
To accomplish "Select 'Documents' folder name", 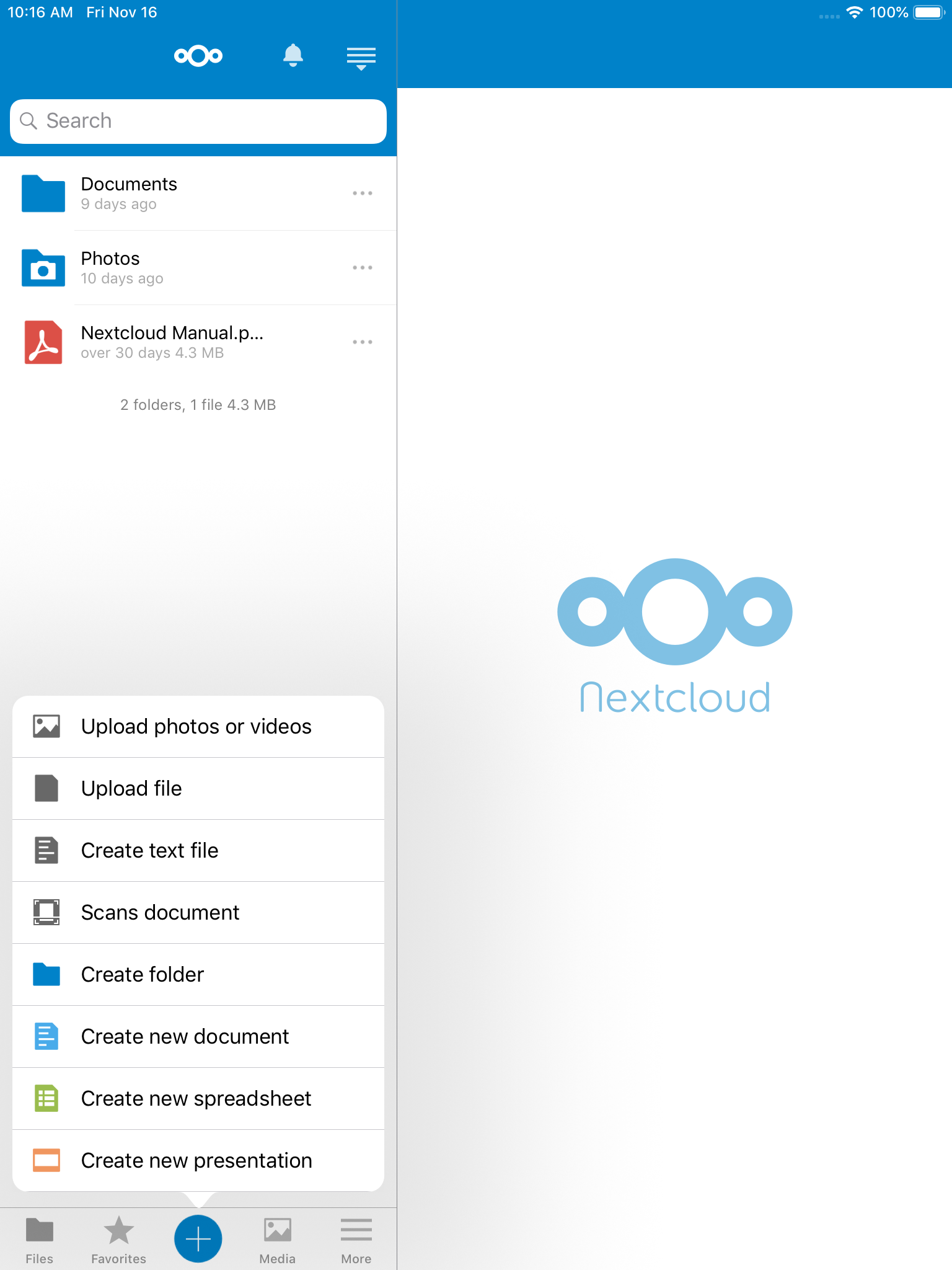I will (x=129, y=184).
